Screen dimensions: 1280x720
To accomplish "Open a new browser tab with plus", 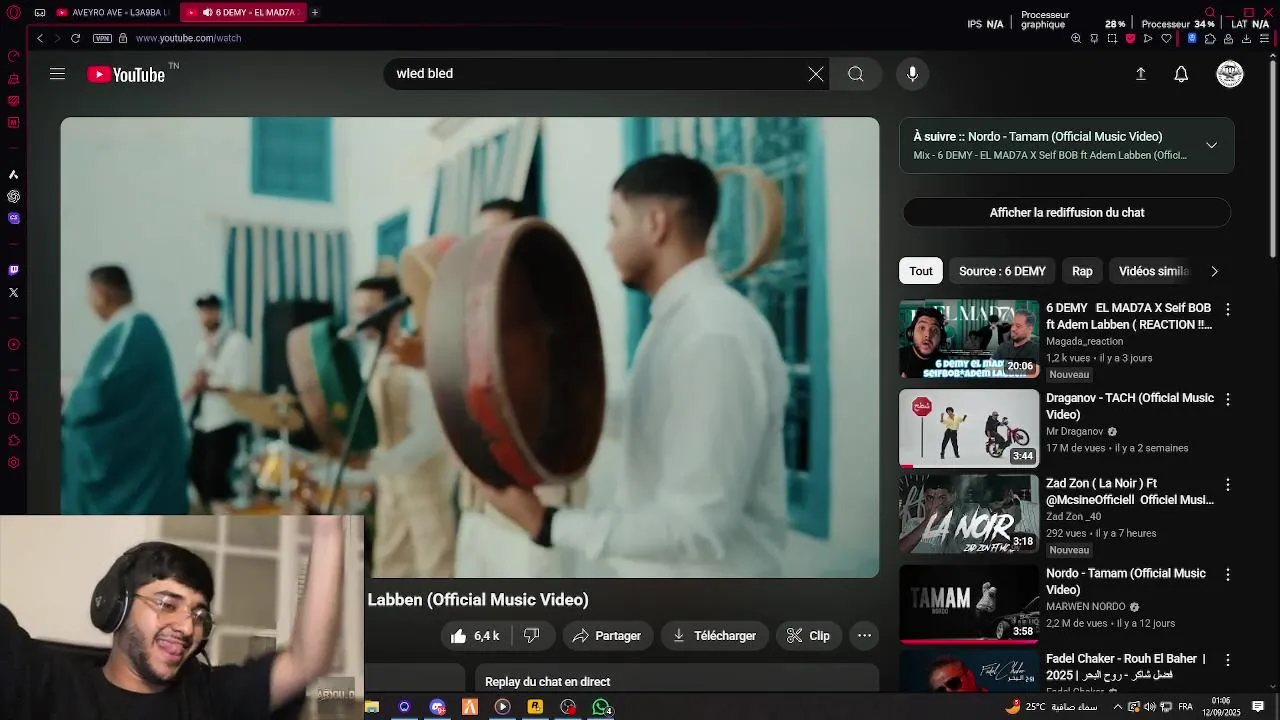I will 315,12.
